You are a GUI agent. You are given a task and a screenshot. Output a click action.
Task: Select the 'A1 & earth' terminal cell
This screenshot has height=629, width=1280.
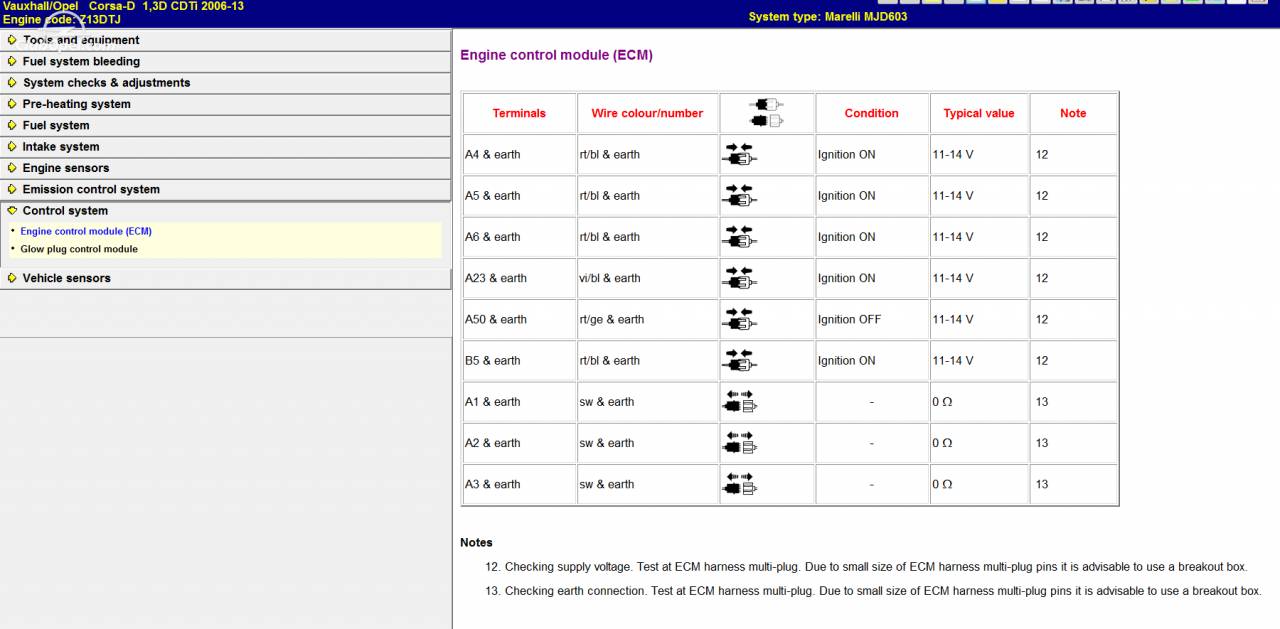pos(519,402)
